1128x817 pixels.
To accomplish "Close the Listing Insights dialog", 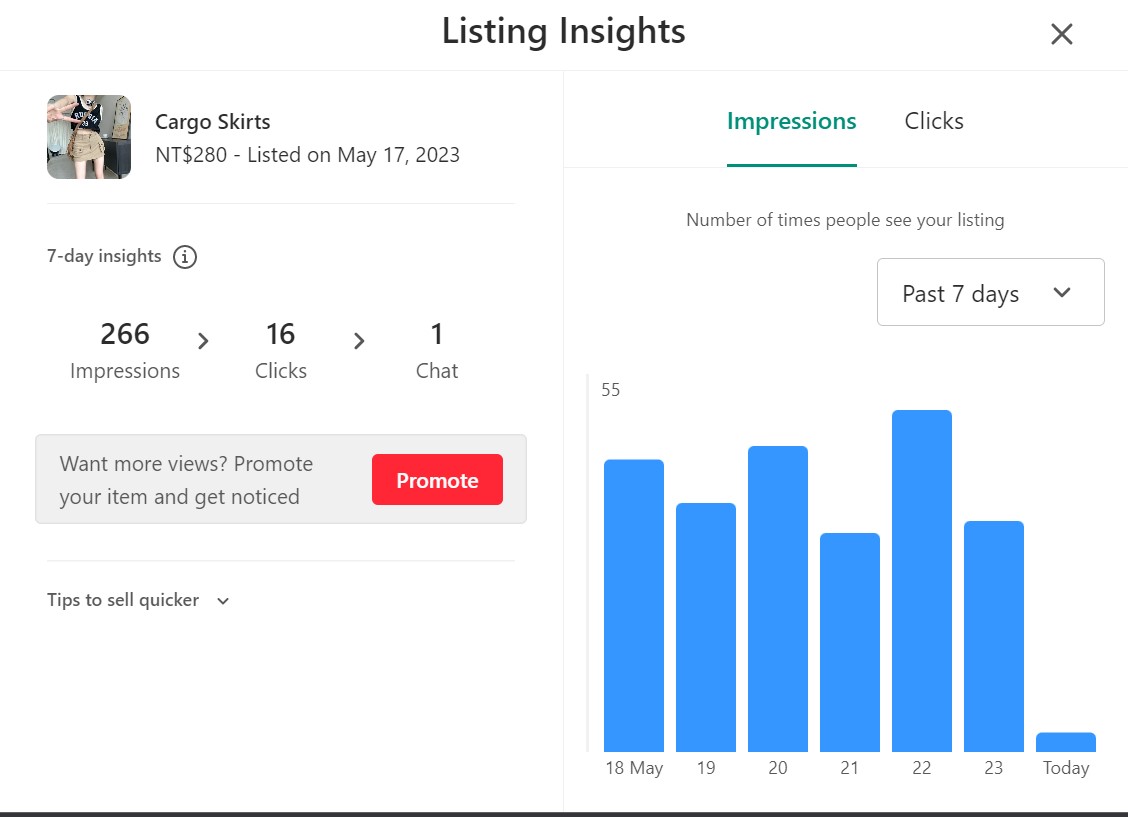I will point(1061,34).
